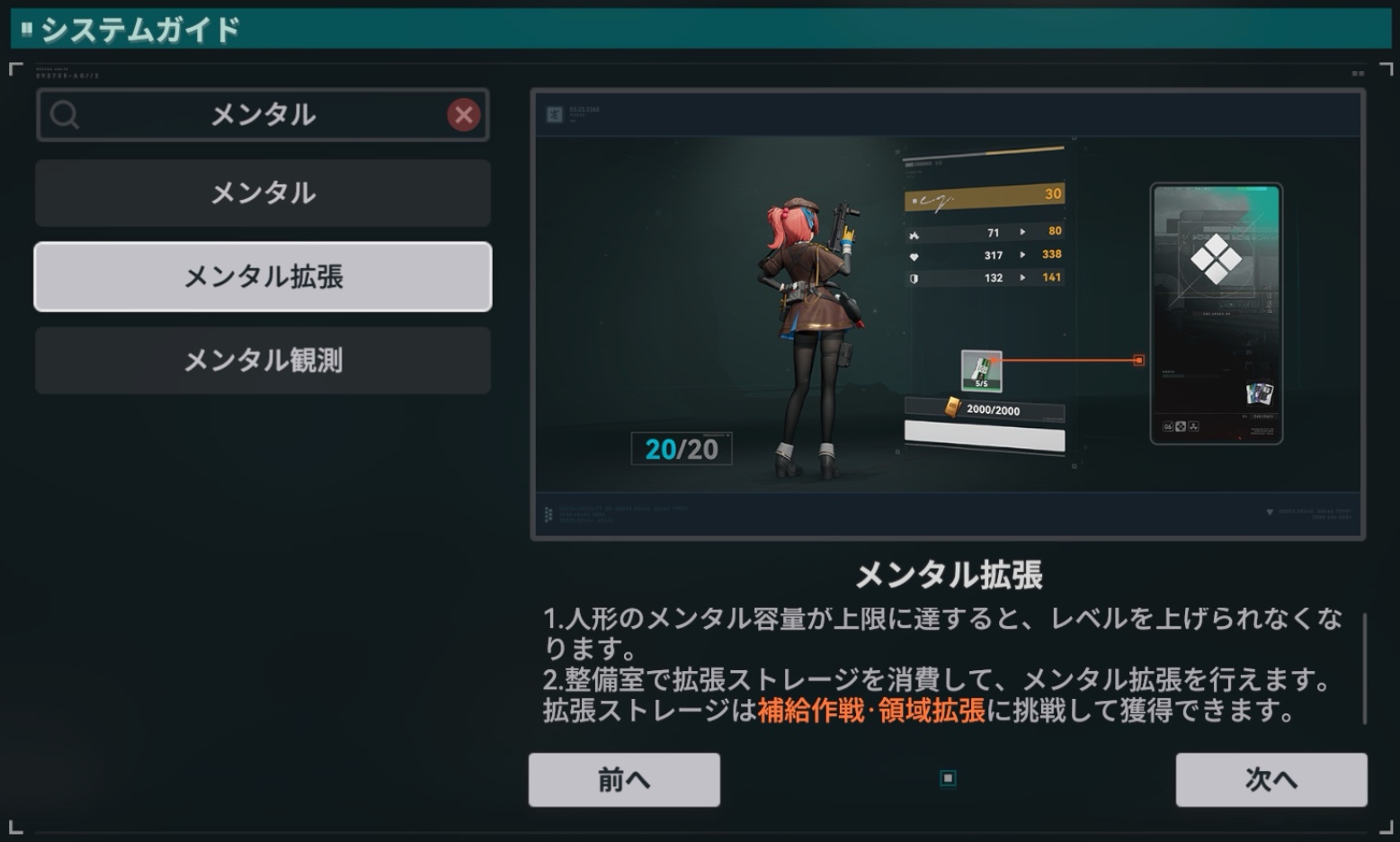The image size is (1400, 842).
Task: Advance with the 次へ button
Action: [x=1271, y=779]
